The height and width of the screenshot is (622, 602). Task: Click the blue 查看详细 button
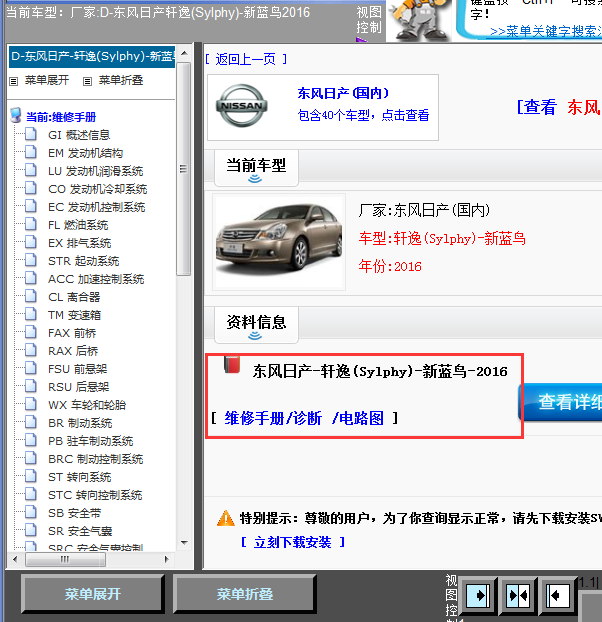click(560, 402)
